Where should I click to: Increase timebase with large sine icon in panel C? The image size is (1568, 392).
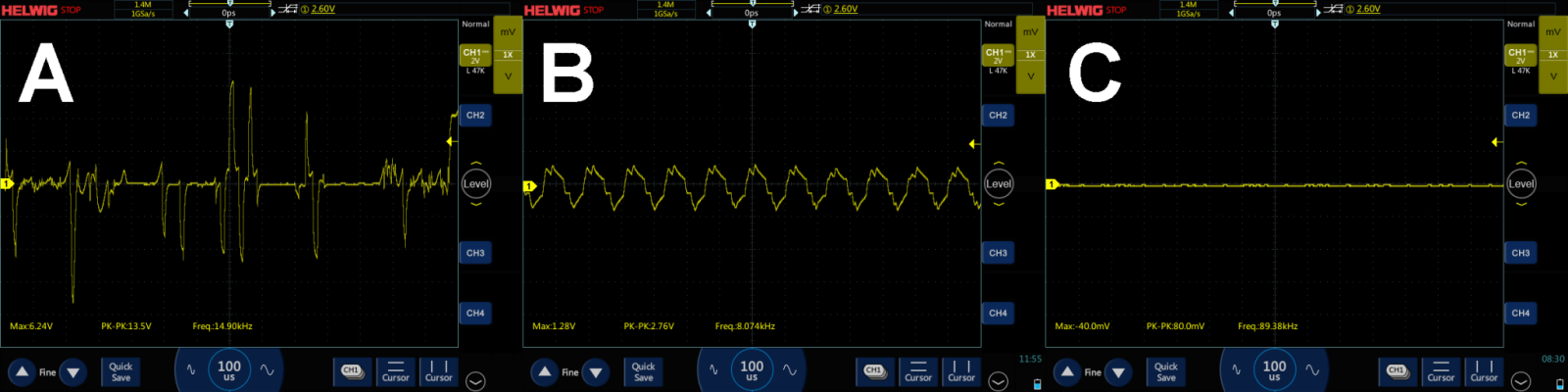click(1312, 370)
